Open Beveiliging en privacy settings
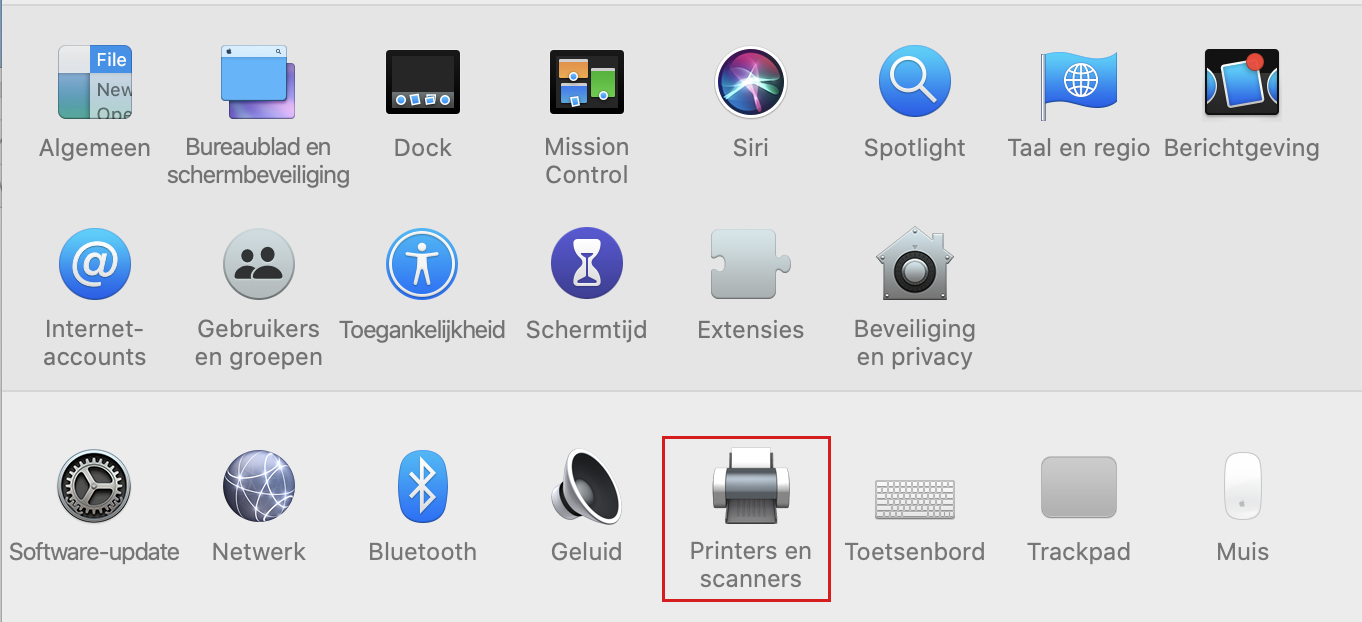 pyautogui.click(x=915, y=264)
